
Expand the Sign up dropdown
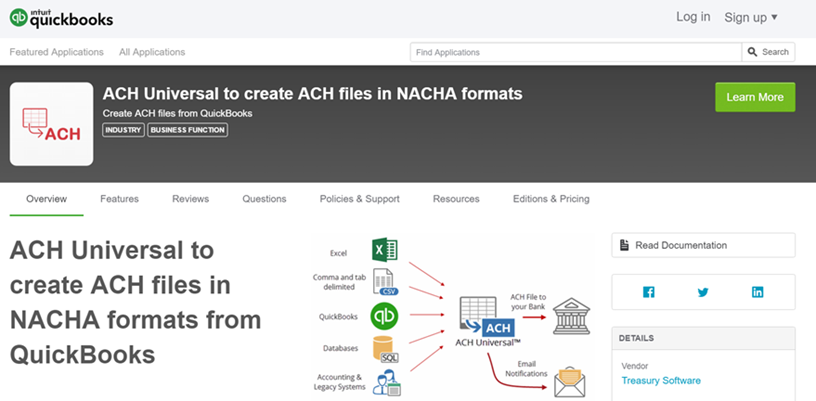point(751,17)
